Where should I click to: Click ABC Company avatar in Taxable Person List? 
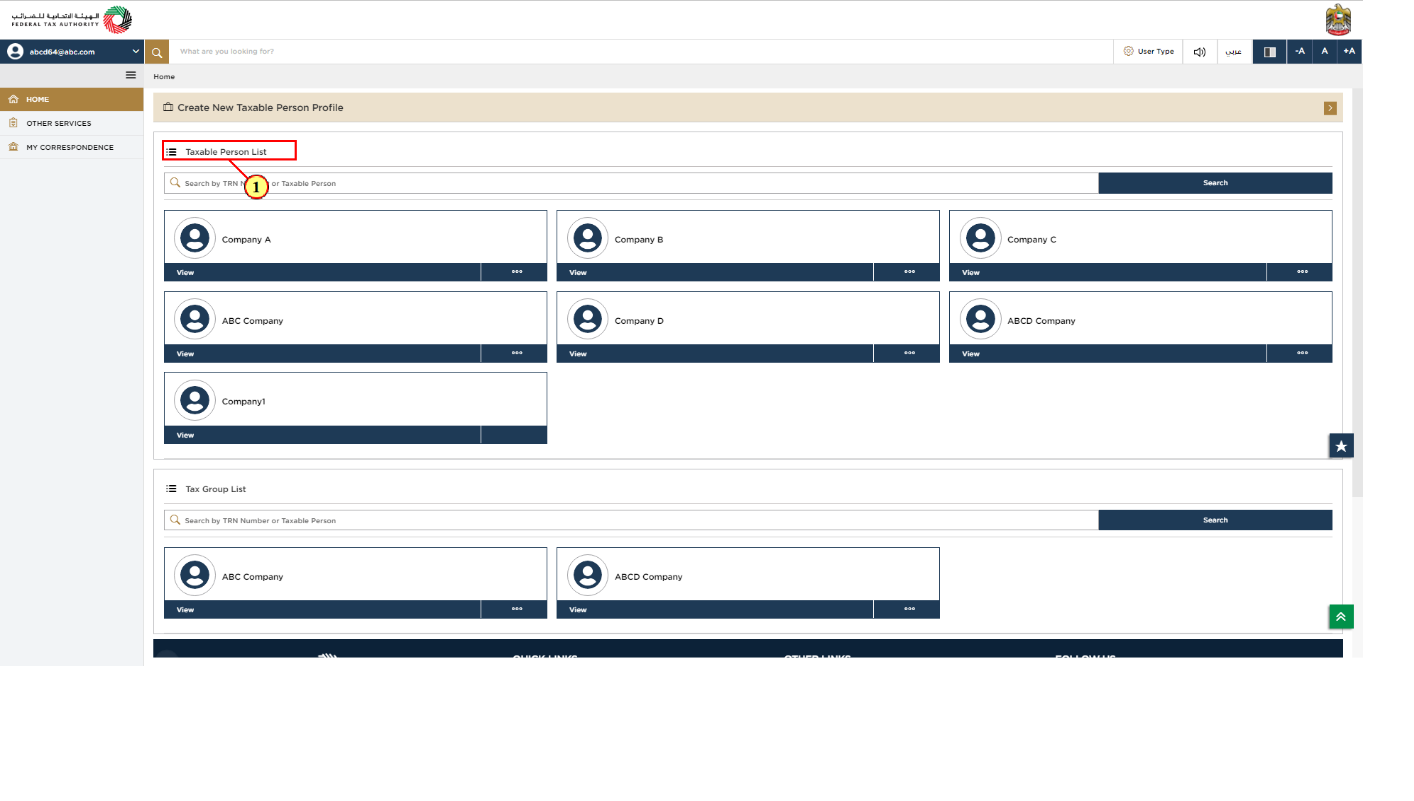click(x=195, y=319)
